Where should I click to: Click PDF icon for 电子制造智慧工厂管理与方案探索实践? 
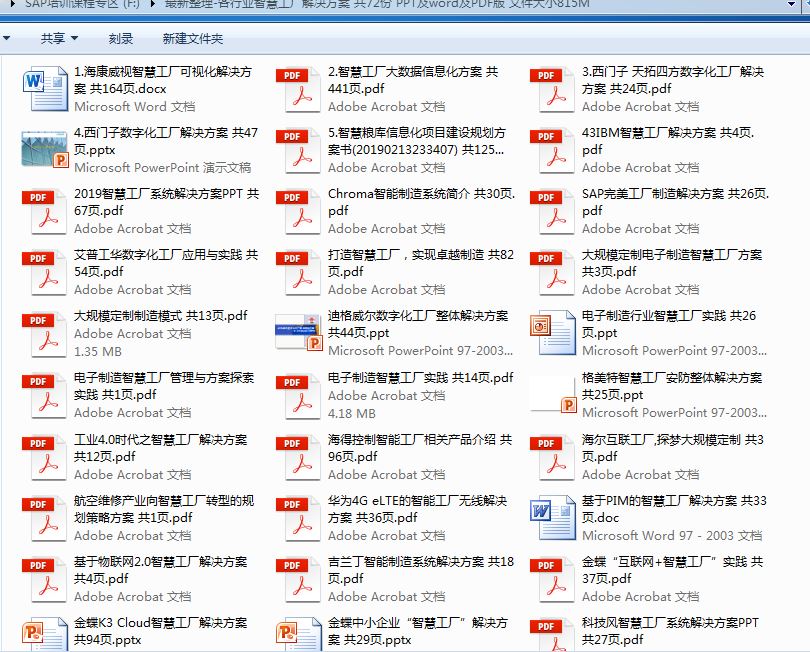44,396
